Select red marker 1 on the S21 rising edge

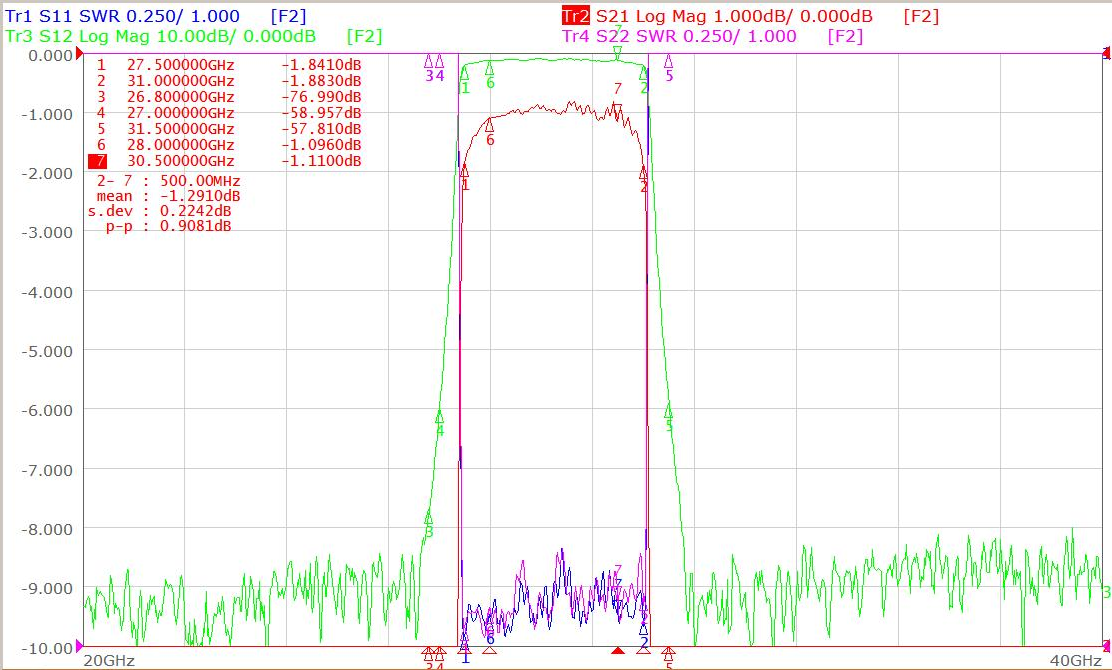(465, 177)
